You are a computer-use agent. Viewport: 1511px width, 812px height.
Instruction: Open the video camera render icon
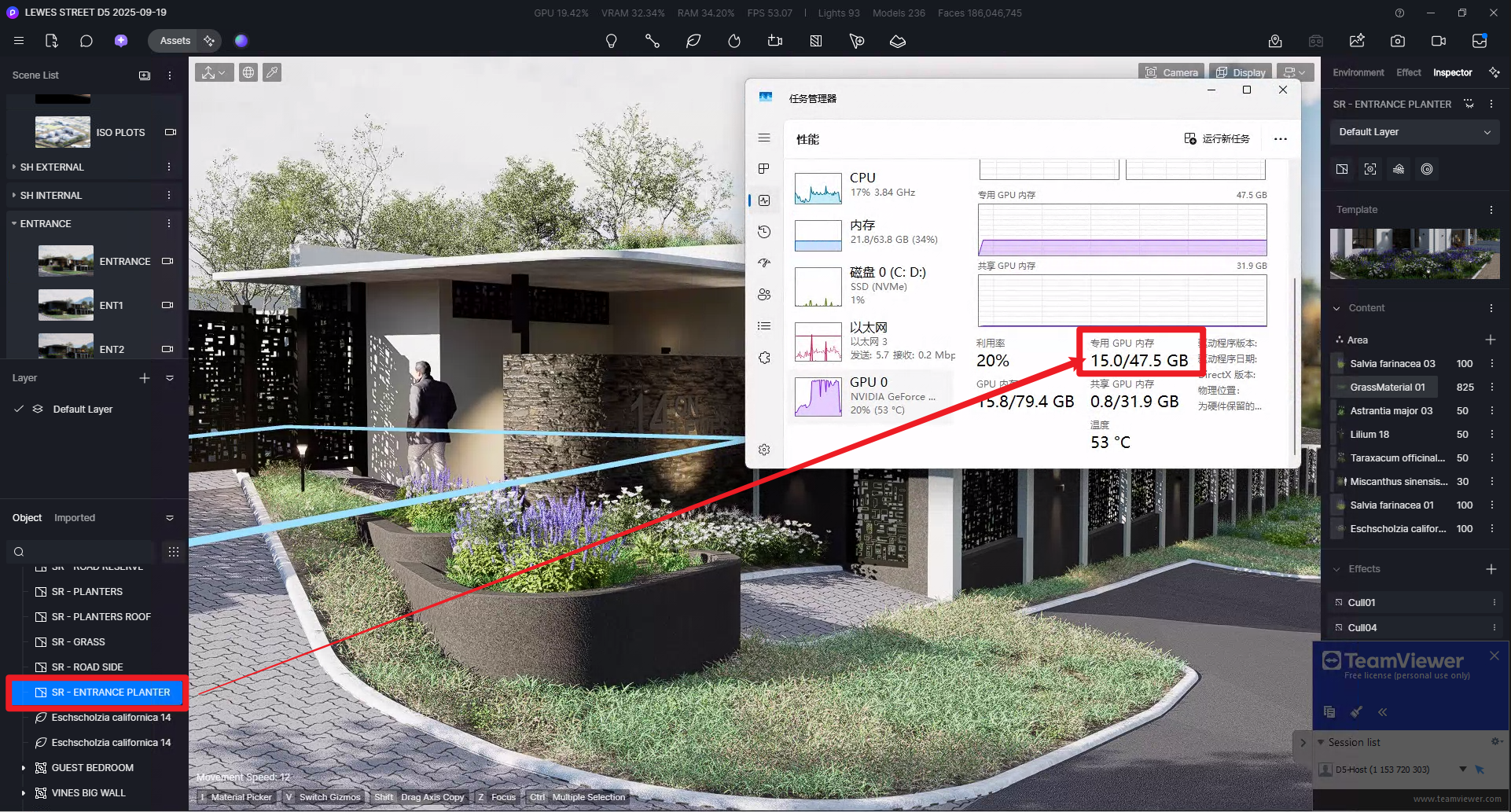pos(1439,41)
